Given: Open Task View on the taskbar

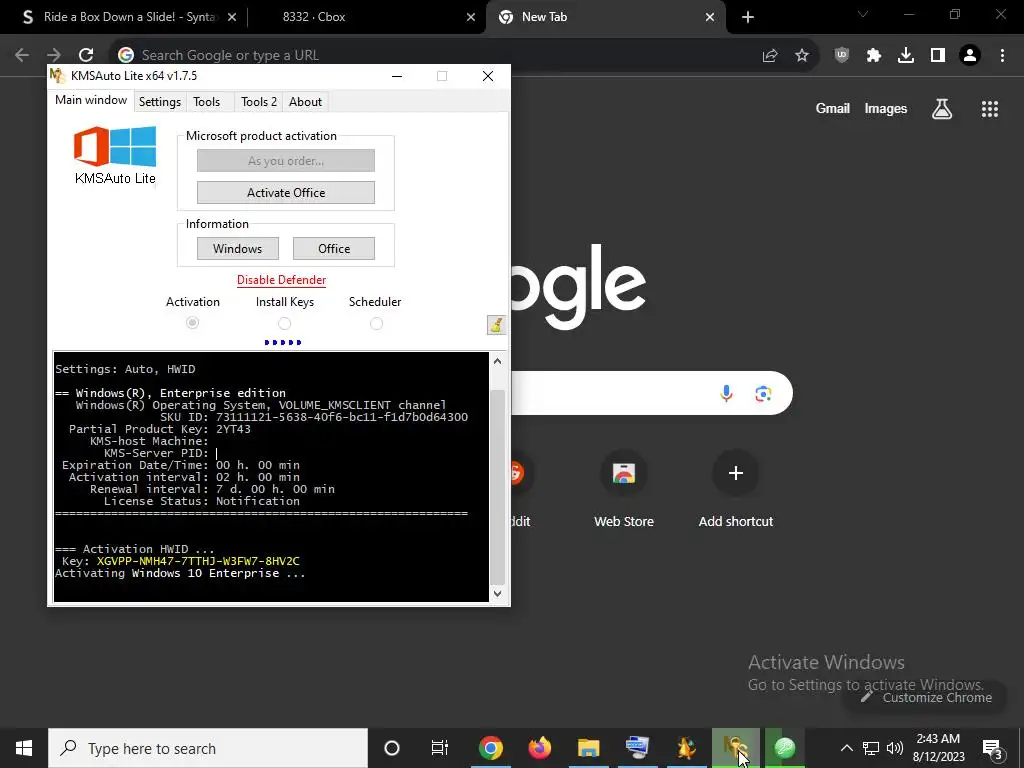Looking at the screenshot, I should [440, 748].
